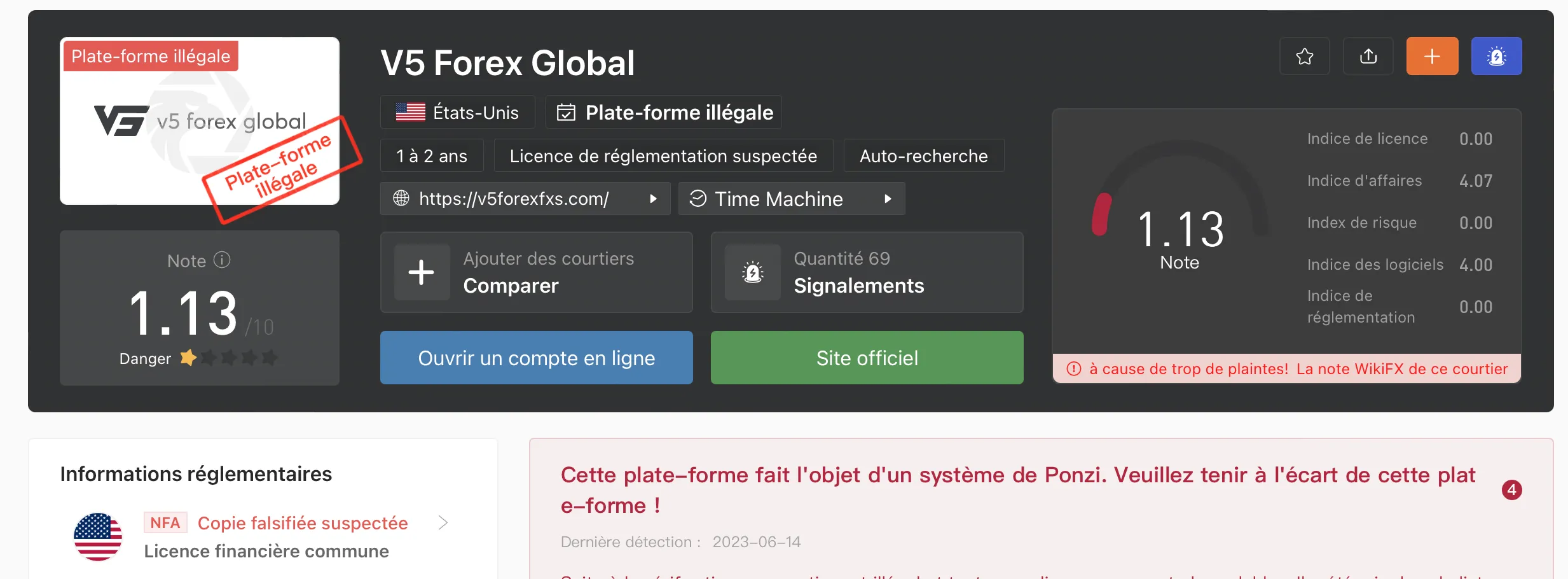
Task: Click the Ponzi warning headline
Action: [x=1018, y=490]
